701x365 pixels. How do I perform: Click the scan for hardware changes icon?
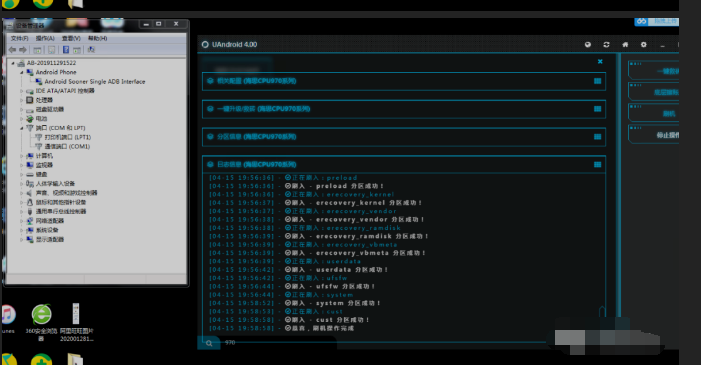91,50
